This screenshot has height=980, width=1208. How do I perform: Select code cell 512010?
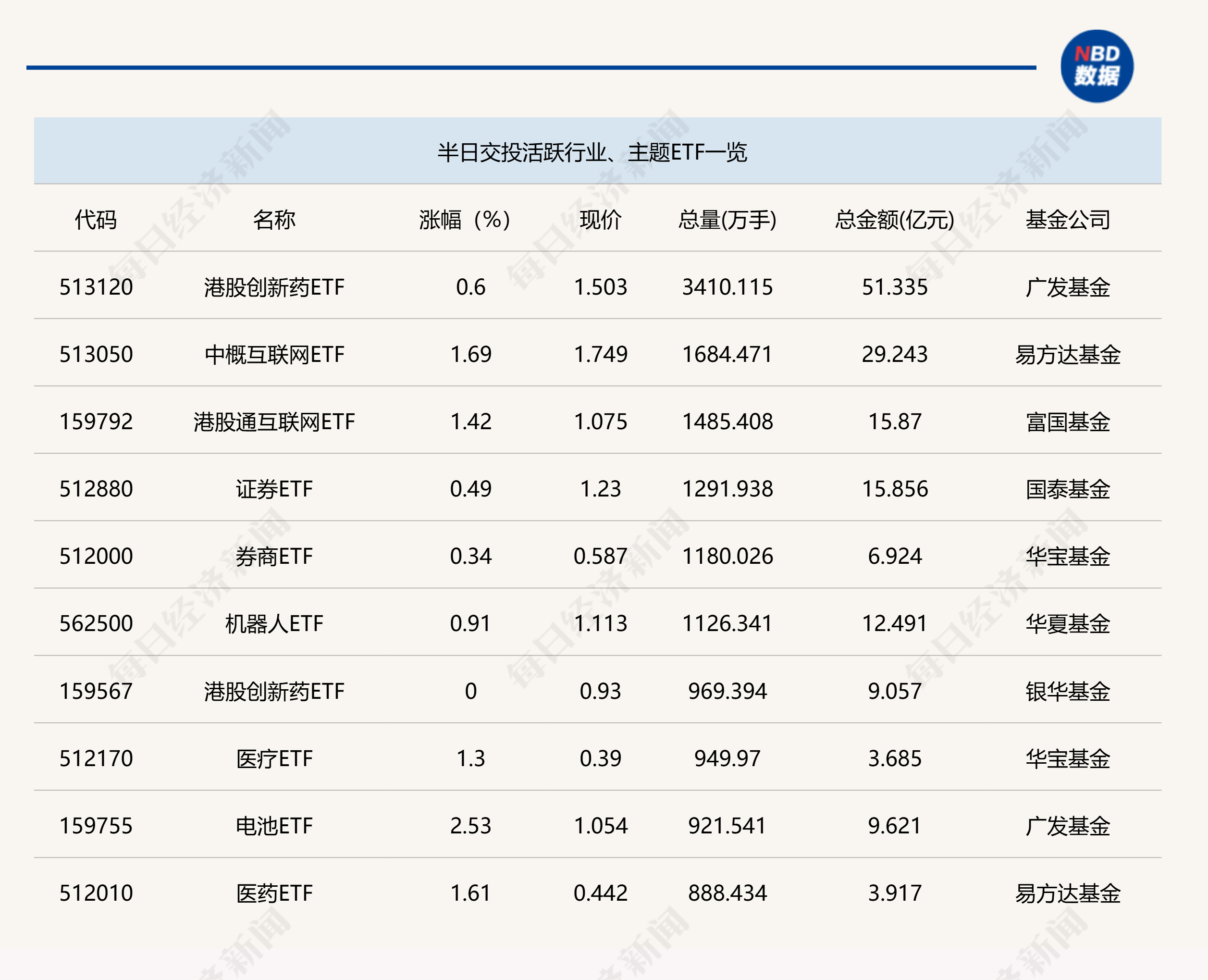click(x=97, y=893)
